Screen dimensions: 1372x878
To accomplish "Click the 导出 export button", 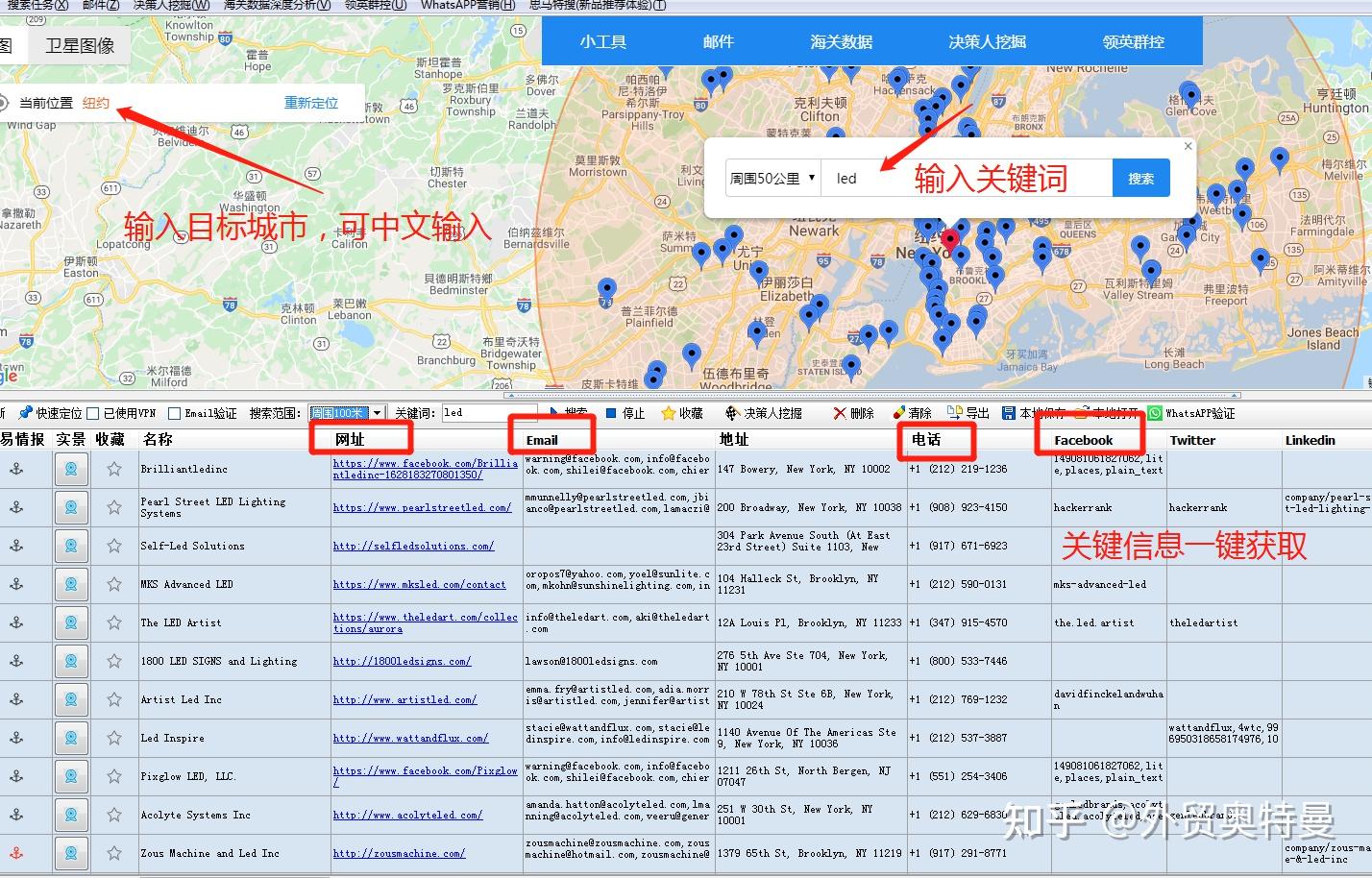I will (x=968, y=413).
